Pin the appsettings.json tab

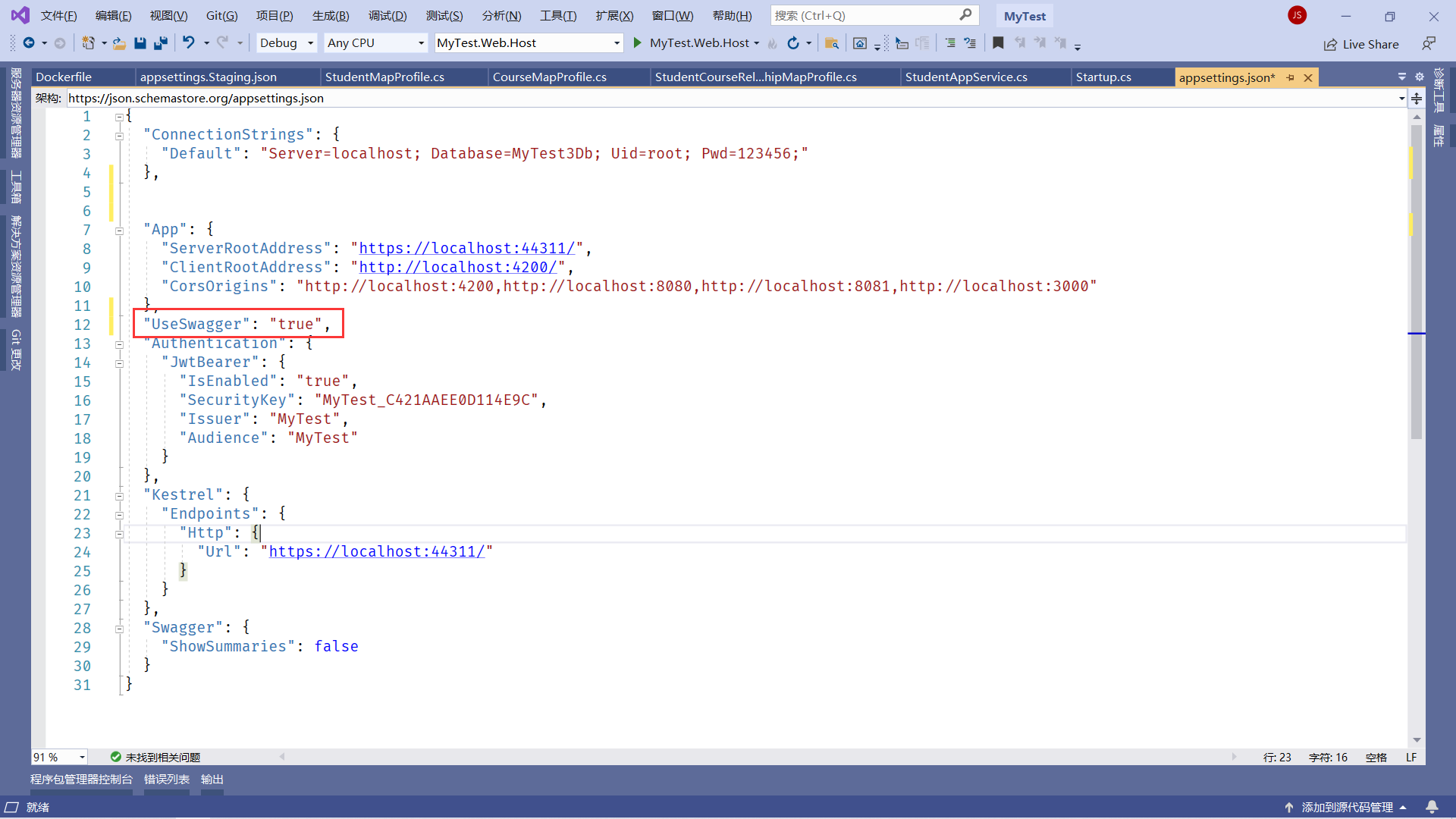[1290, 77]
